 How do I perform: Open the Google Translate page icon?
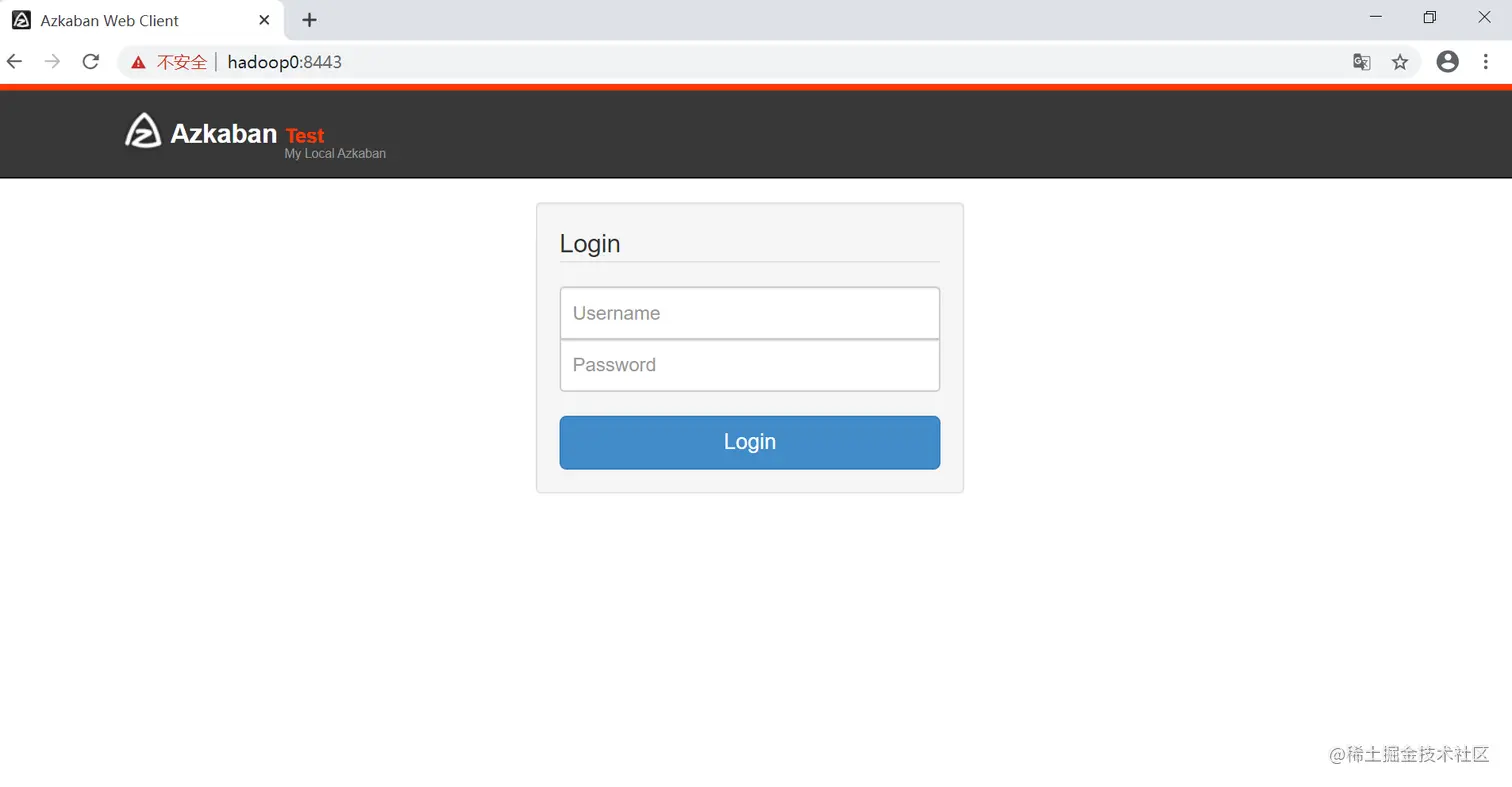[x=1361, y=62]
